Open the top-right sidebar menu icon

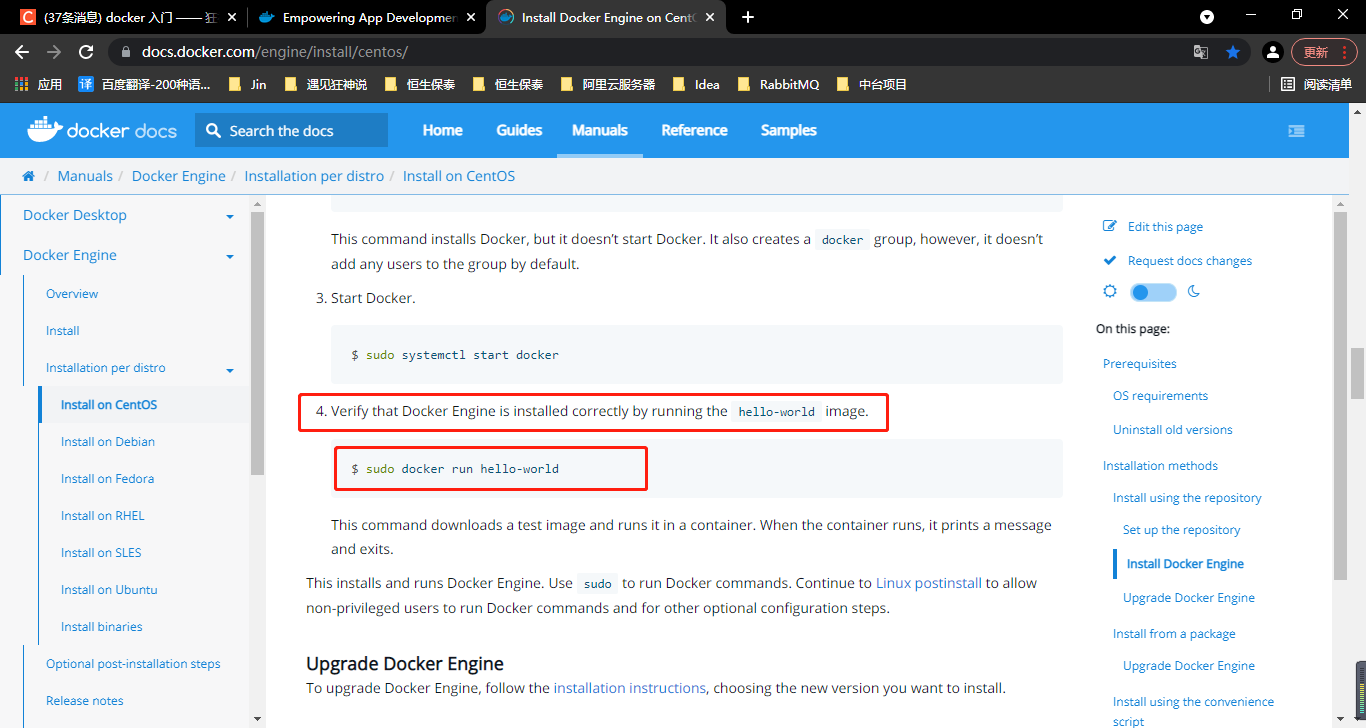1296,131
